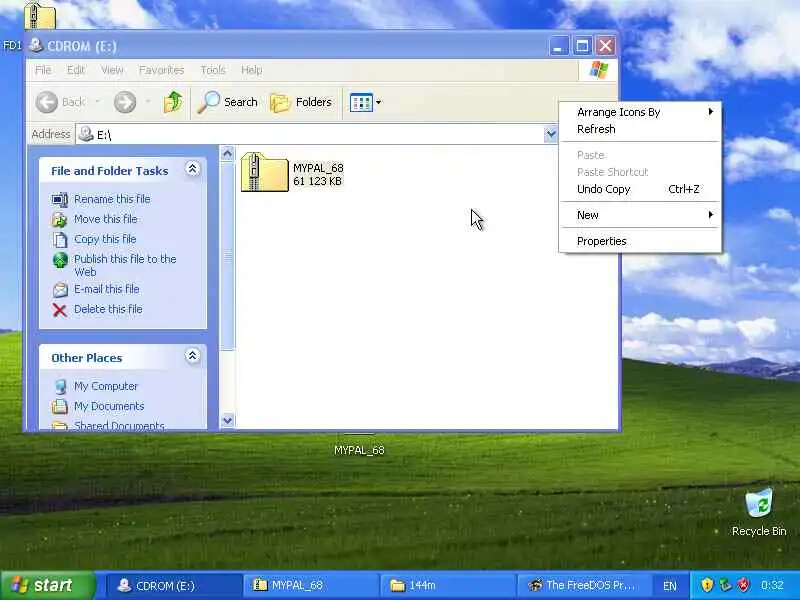Open the Views dropdown arrow
The height and width of the screenshot is (600, 800).
(379, 103)
